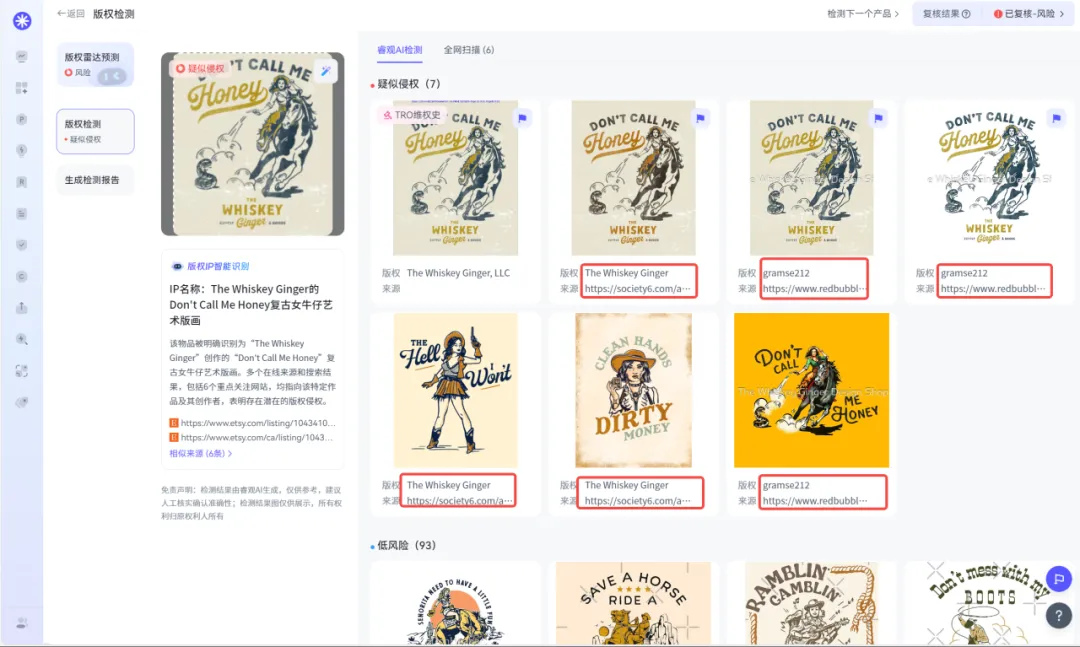Open the scan frame icon in the sidebar
This screenshot has height=647, width=1080.
point(22,371)
